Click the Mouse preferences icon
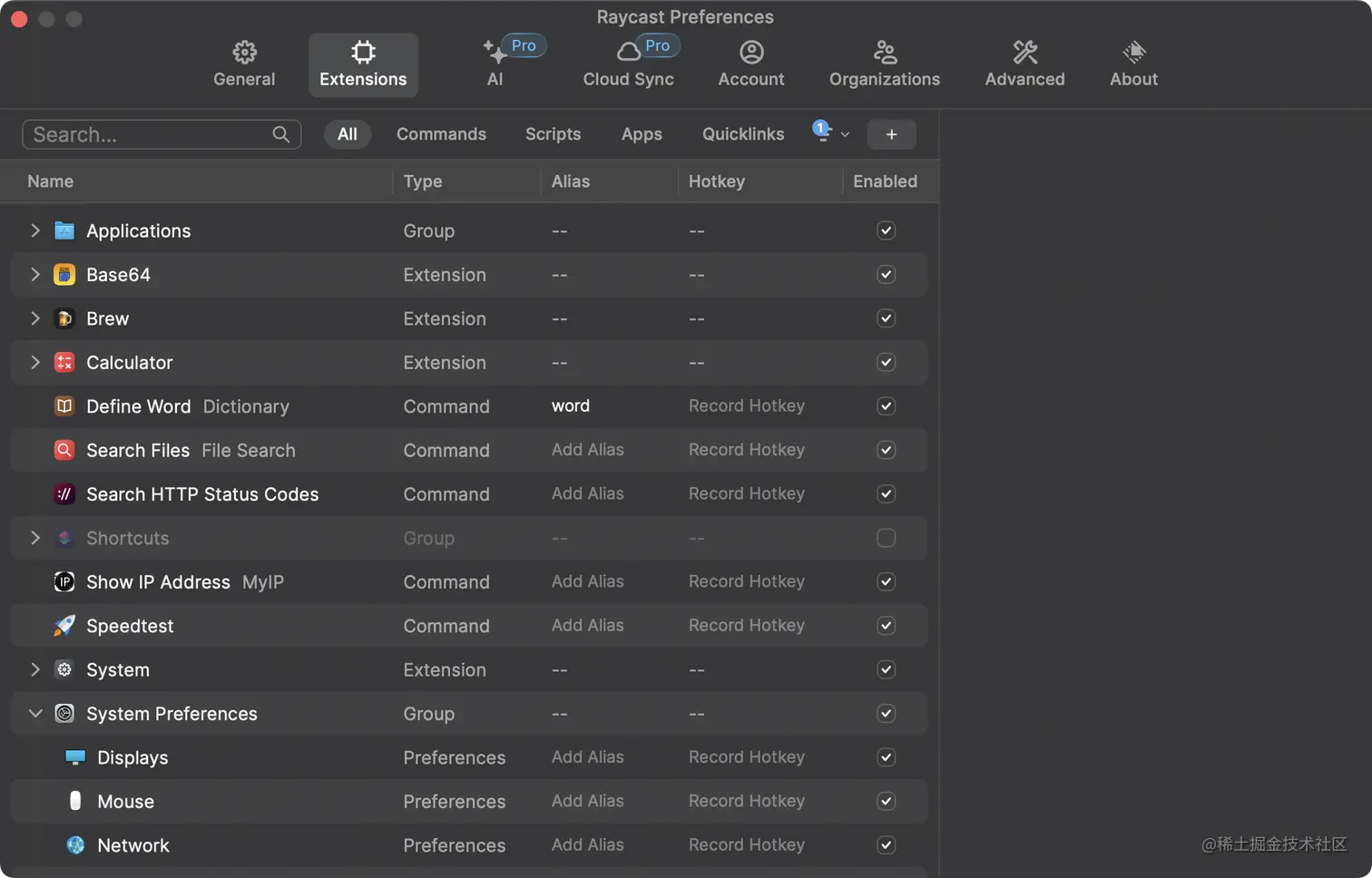The image size is (1372, 878). pyautogui.click(x=75, y=800)
